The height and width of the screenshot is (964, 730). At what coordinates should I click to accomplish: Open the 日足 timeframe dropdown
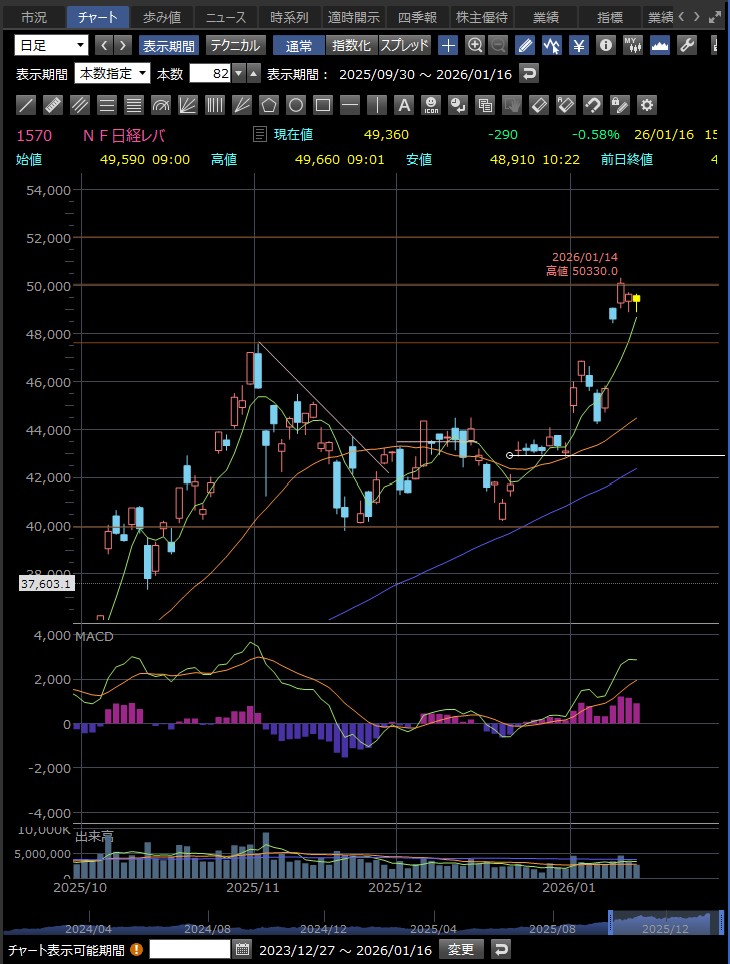pos(51,45)
